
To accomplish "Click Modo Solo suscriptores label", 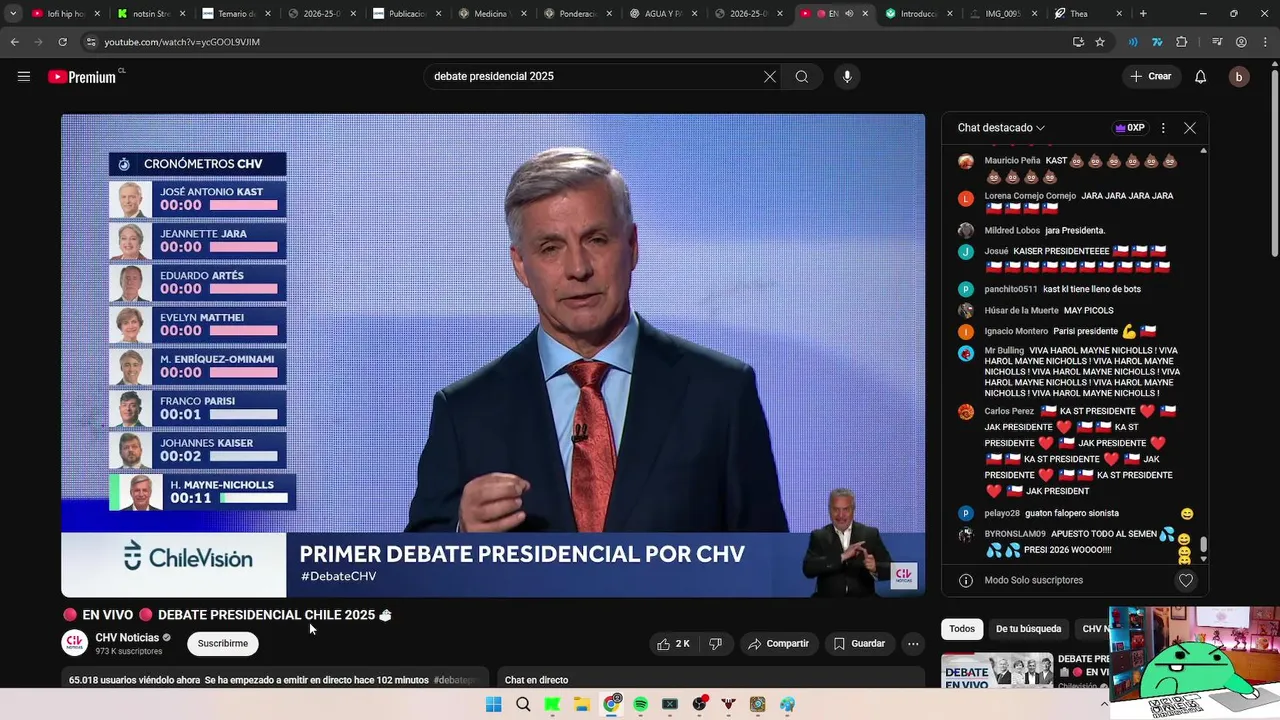I will (1033, 580).
